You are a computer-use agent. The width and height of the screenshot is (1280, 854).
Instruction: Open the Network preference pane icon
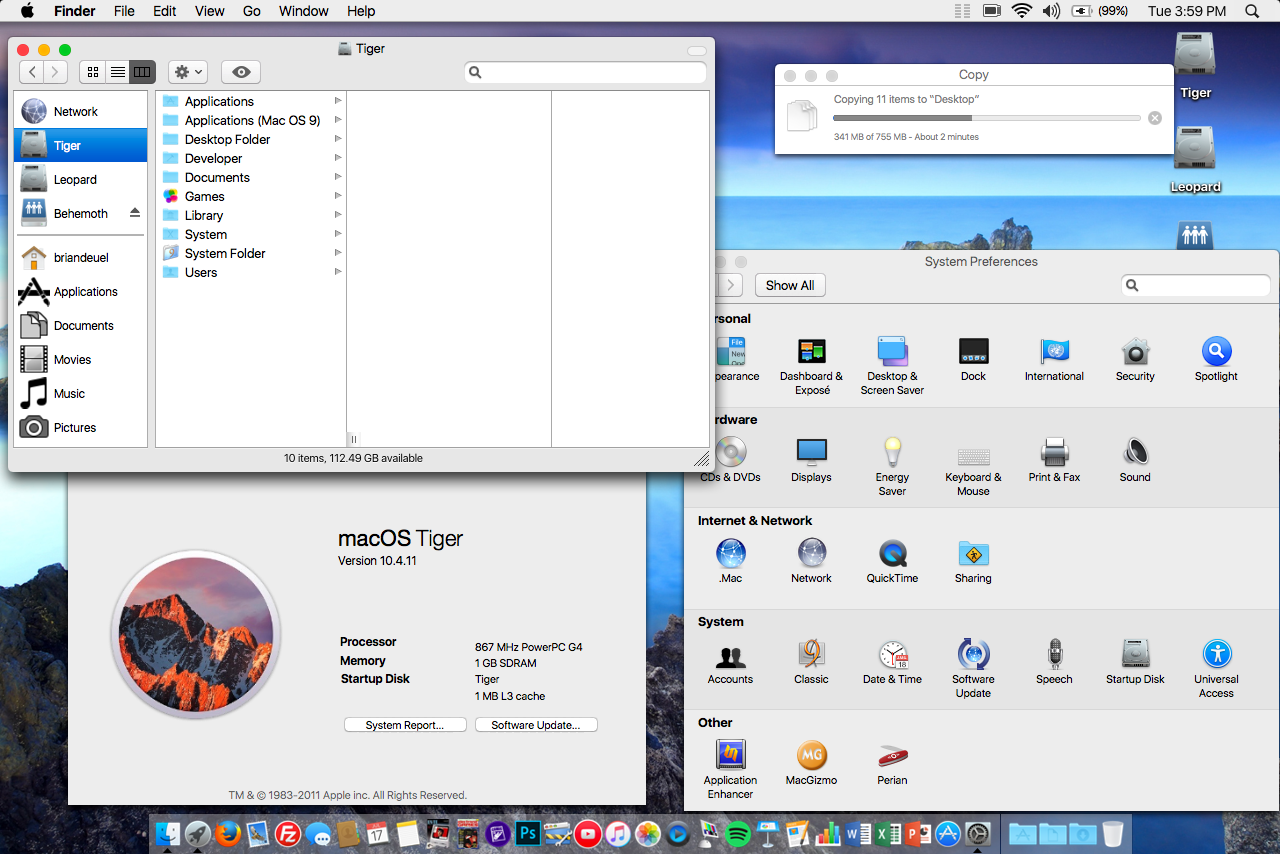click(811, 553)
